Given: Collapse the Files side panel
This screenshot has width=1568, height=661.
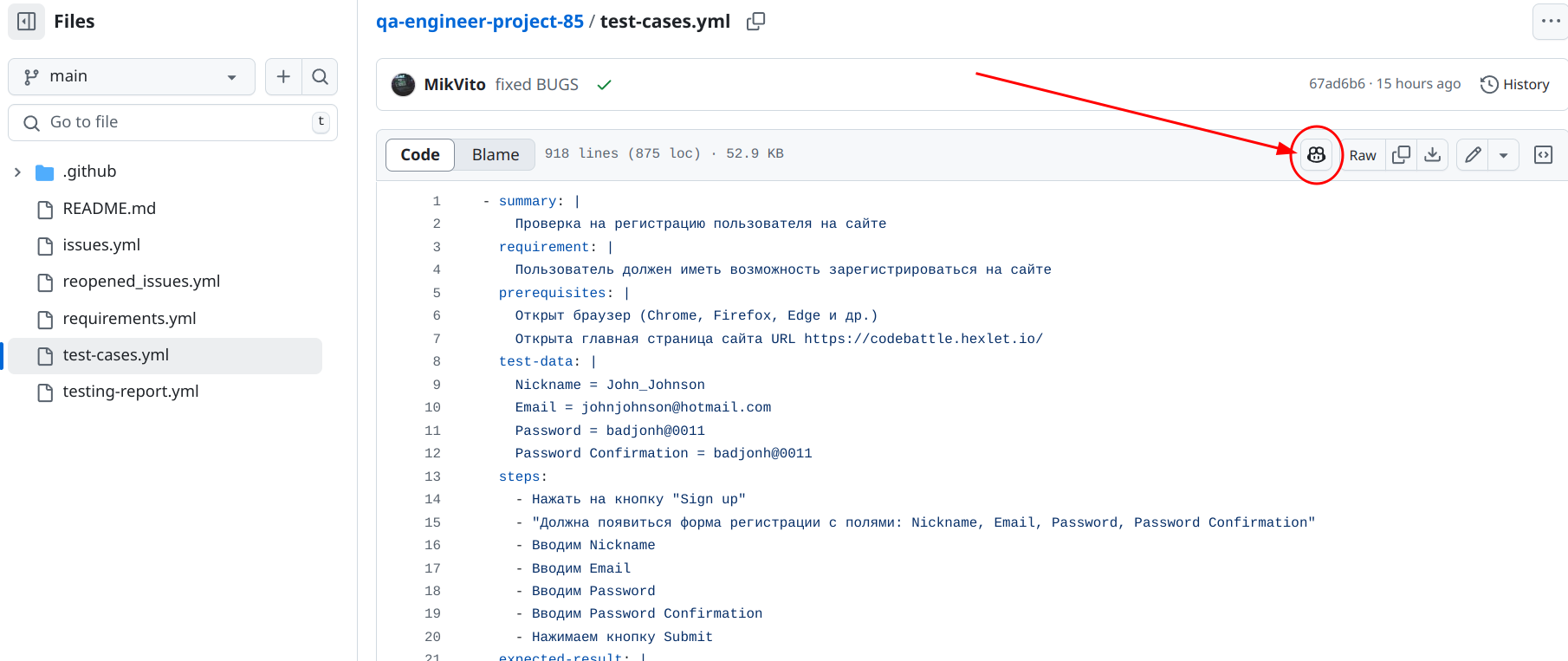Looking at the screenshot, I should (27, 22).
